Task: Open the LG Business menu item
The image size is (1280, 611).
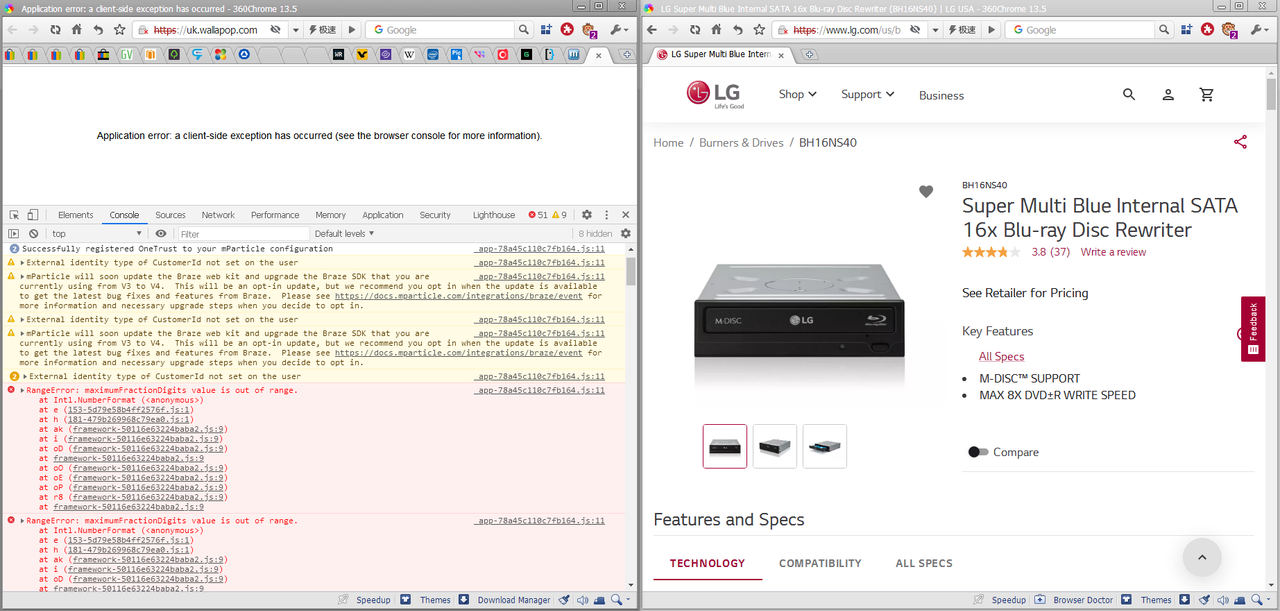Action: (941, 95)
